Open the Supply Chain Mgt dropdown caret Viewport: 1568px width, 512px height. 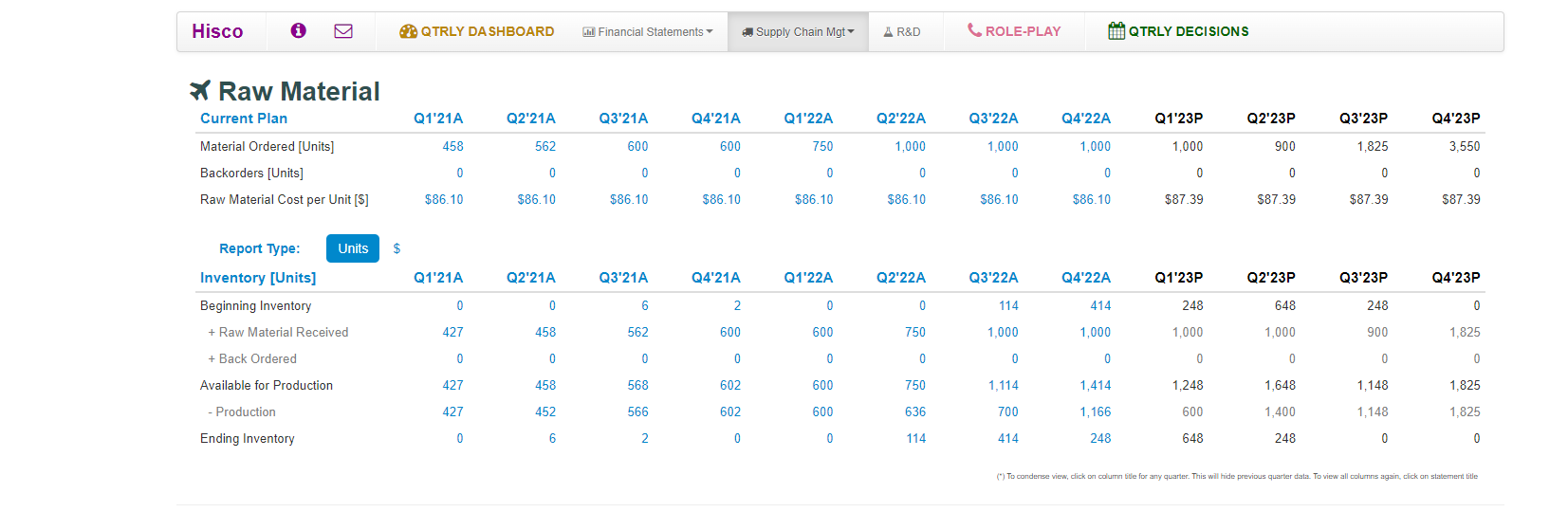coord(851,31)
